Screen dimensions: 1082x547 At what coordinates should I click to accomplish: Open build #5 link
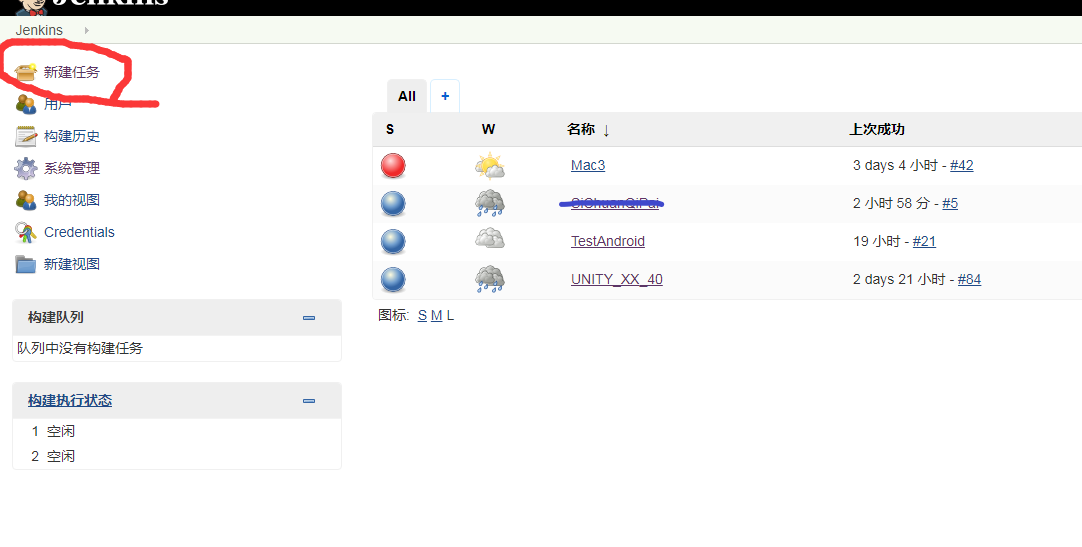950,203
